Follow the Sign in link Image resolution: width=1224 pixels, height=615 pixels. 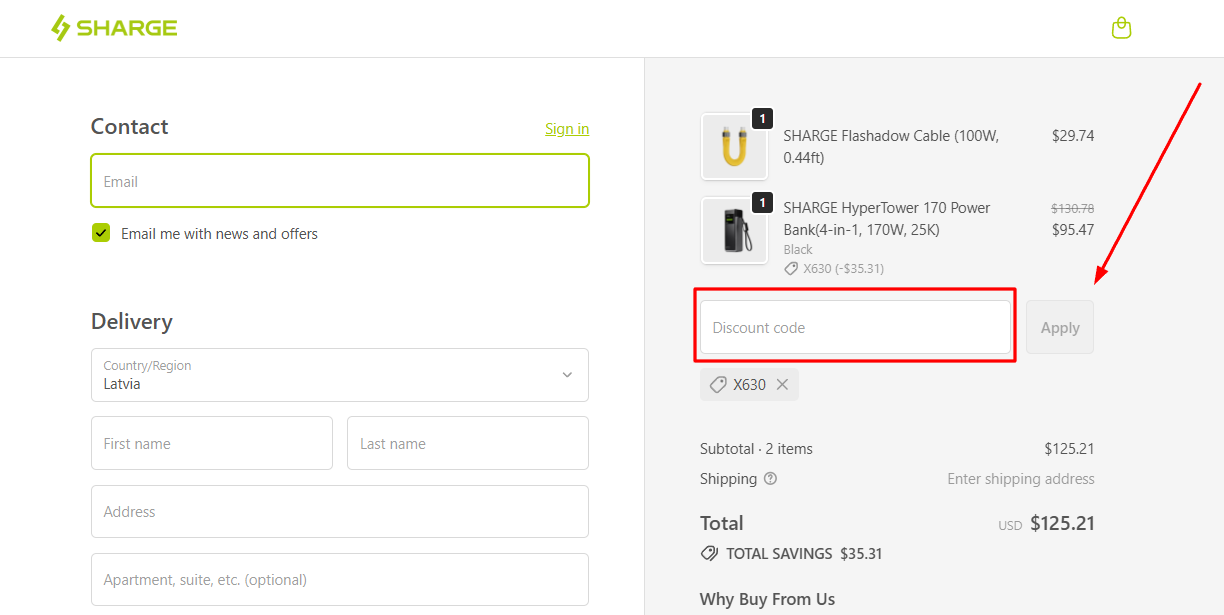coord(567,129)
